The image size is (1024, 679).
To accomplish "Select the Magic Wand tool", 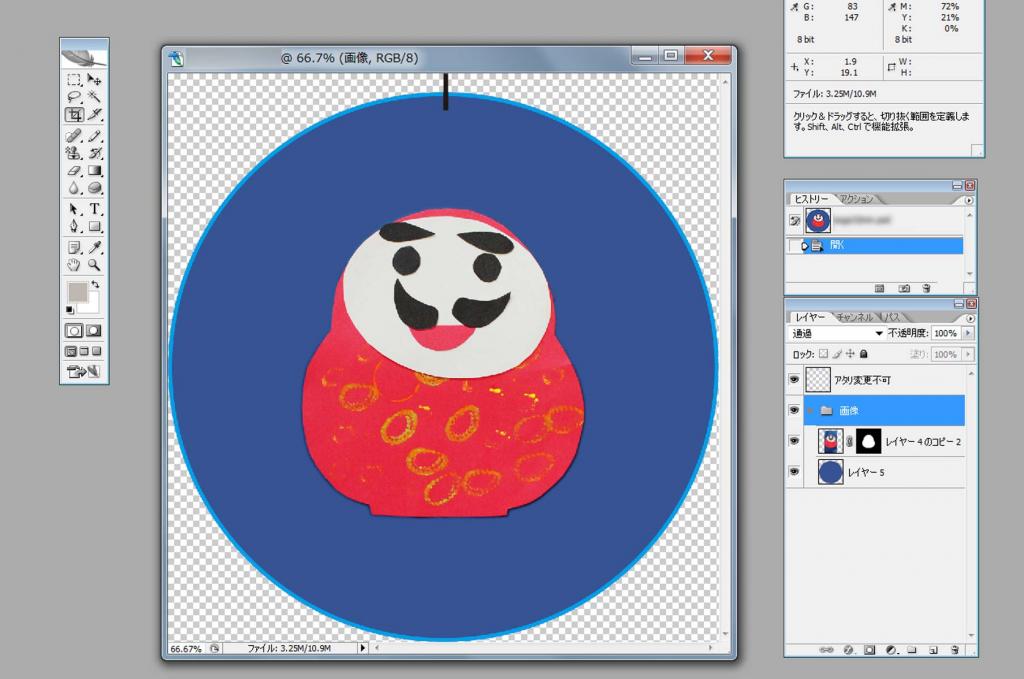I will [x=95, y=97].
